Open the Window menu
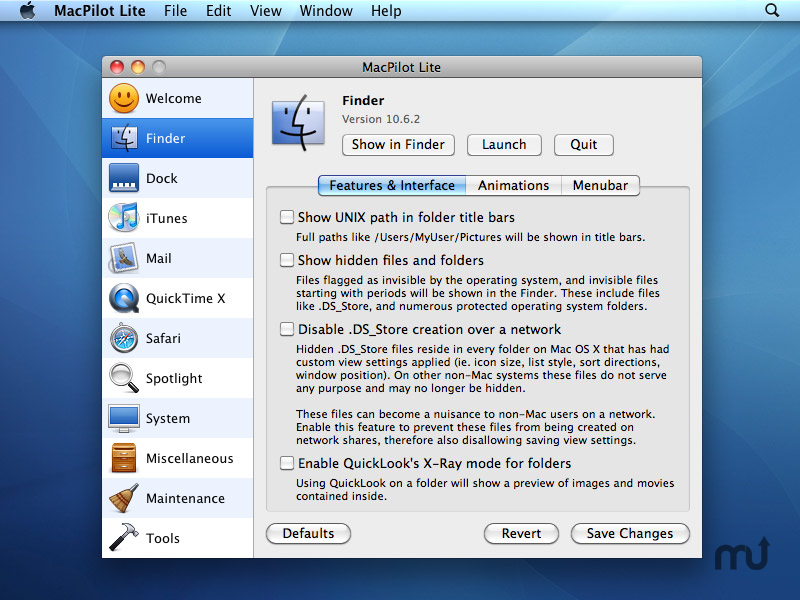800x600 pixels. (x=326, y=11)
